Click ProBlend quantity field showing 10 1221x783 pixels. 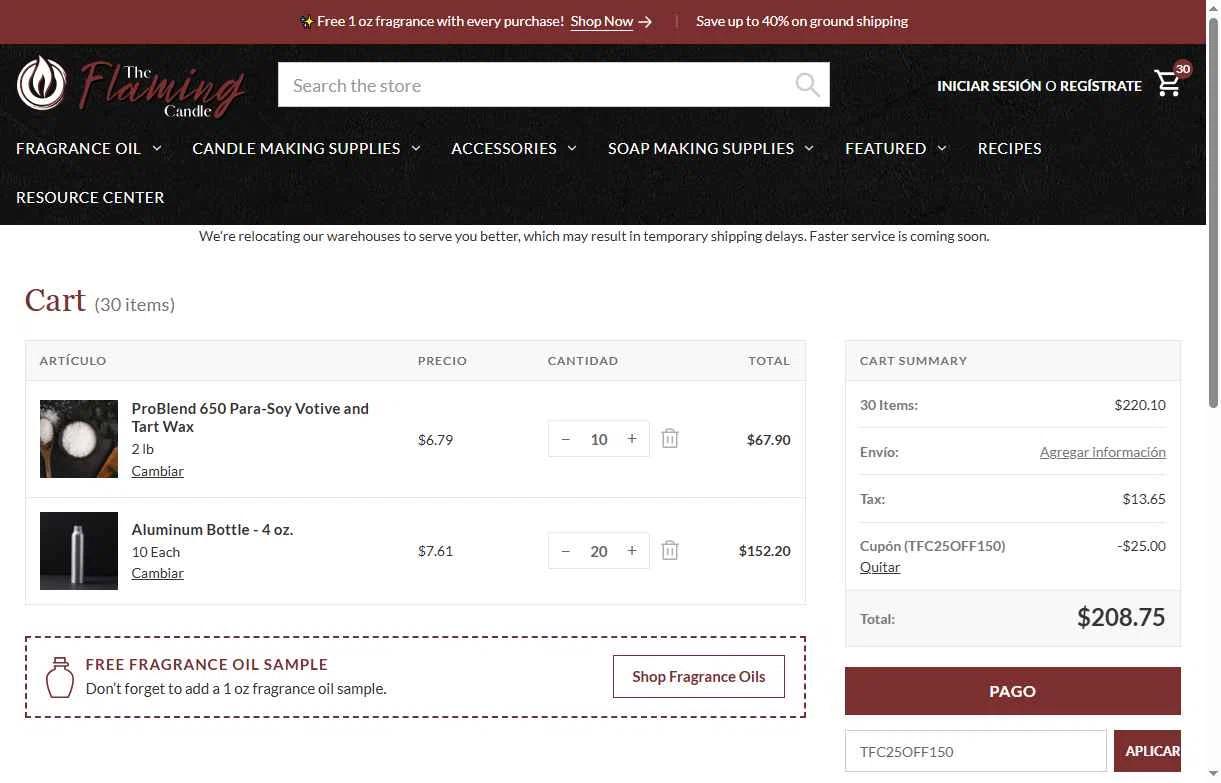pos(599,439)
